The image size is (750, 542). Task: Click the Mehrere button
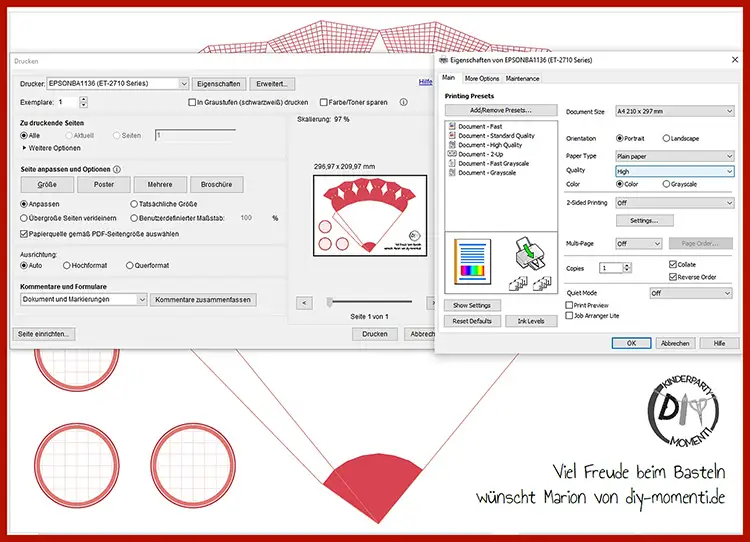pyautogui.click(x=160, y=185)
